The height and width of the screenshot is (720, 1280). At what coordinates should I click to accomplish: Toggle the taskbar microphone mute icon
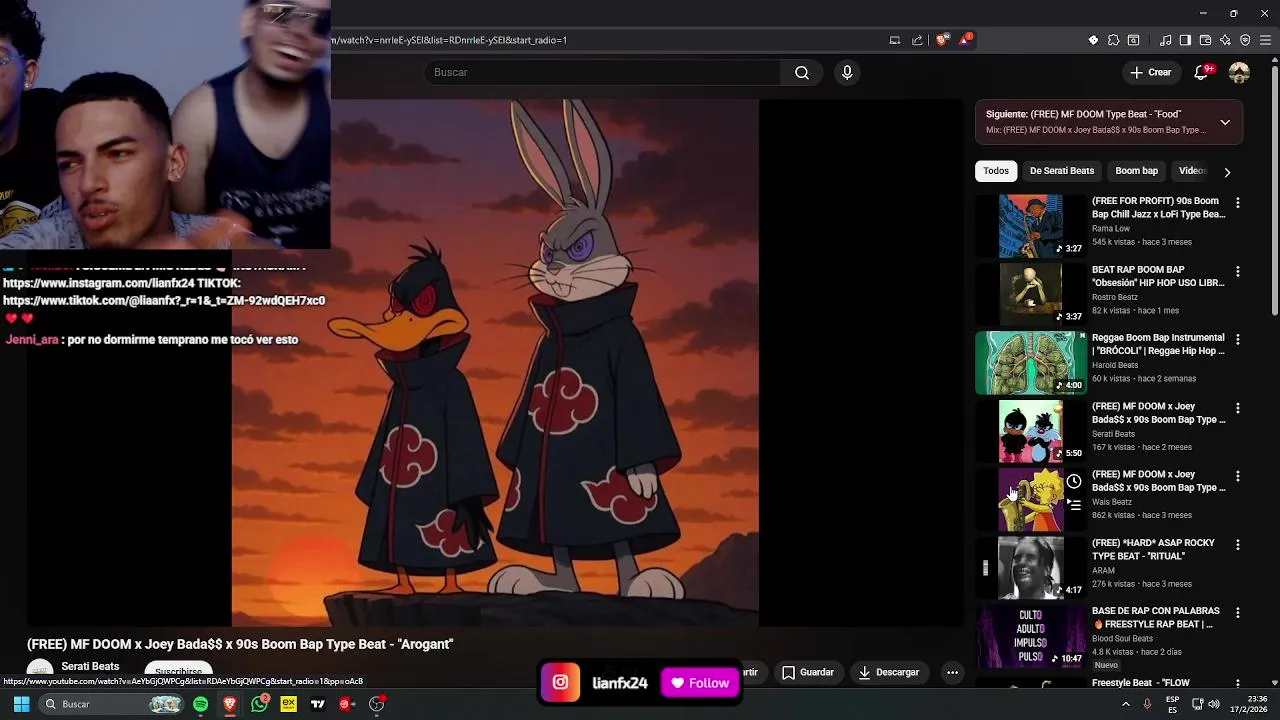(x=1147, y=704)
